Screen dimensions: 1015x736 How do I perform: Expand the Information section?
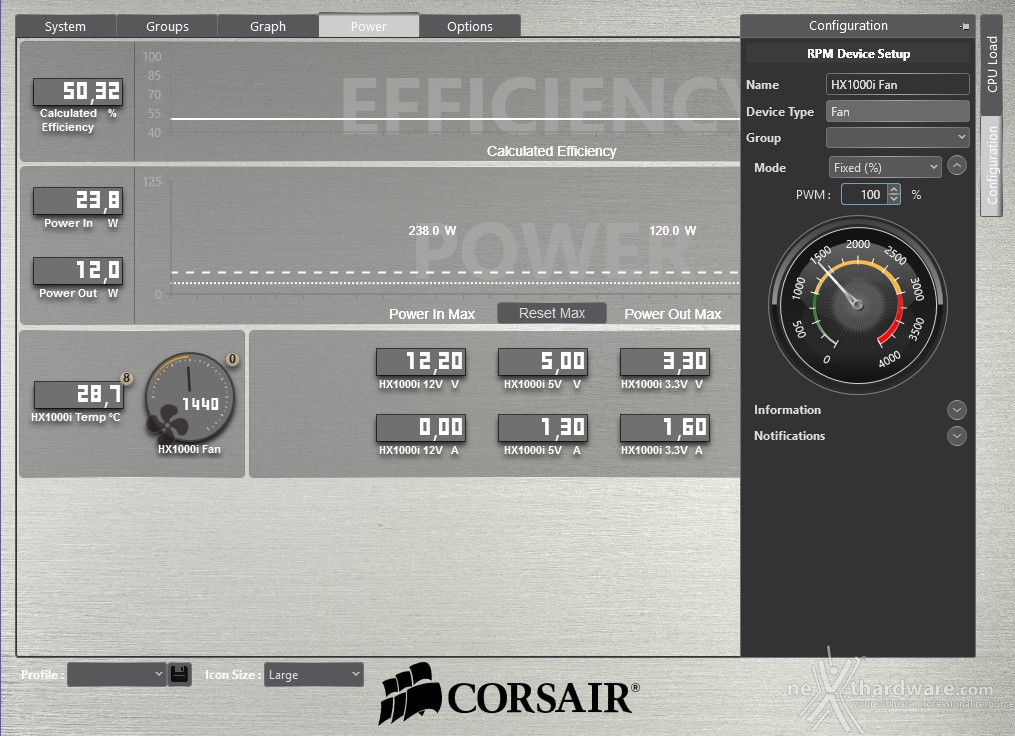(956, 410)
